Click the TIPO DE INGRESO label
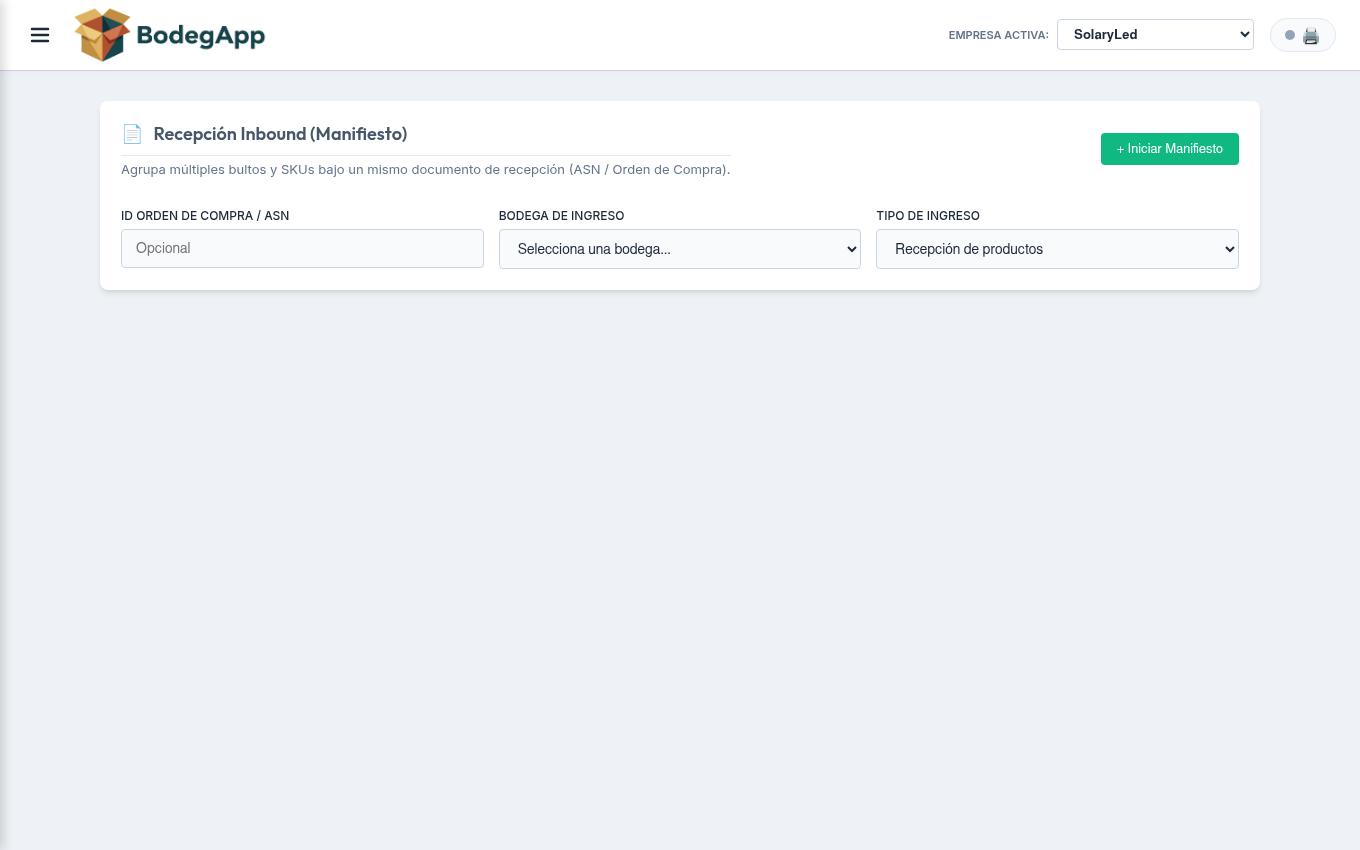The width and height of the screenshot is (1360, 850). click(928, 216)
